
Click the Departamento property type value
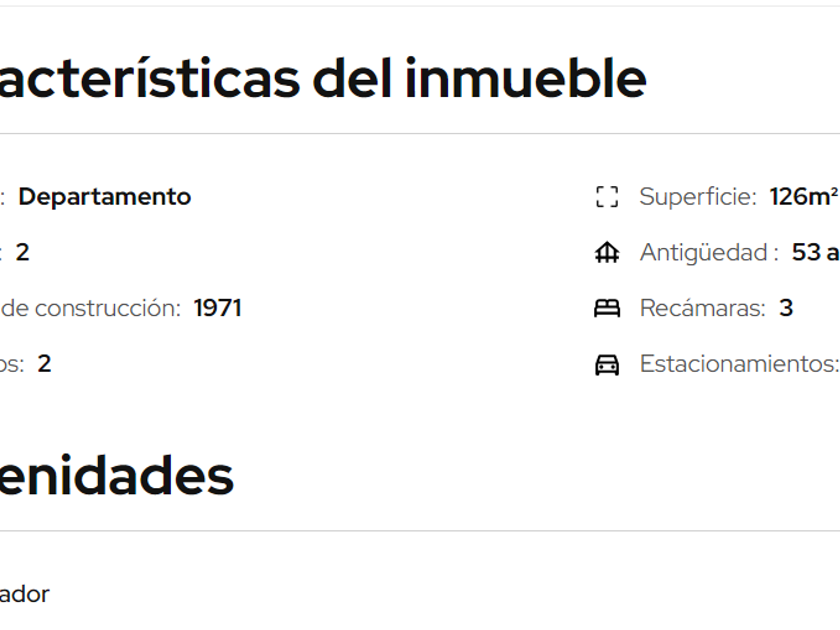tap(105, 197)
